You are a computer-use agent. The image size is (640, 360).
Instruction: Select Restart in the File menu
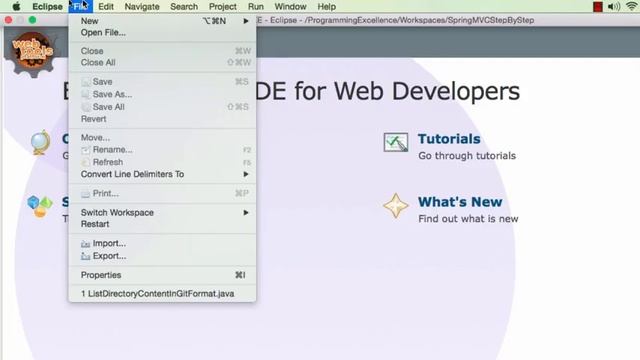point(162,224)
